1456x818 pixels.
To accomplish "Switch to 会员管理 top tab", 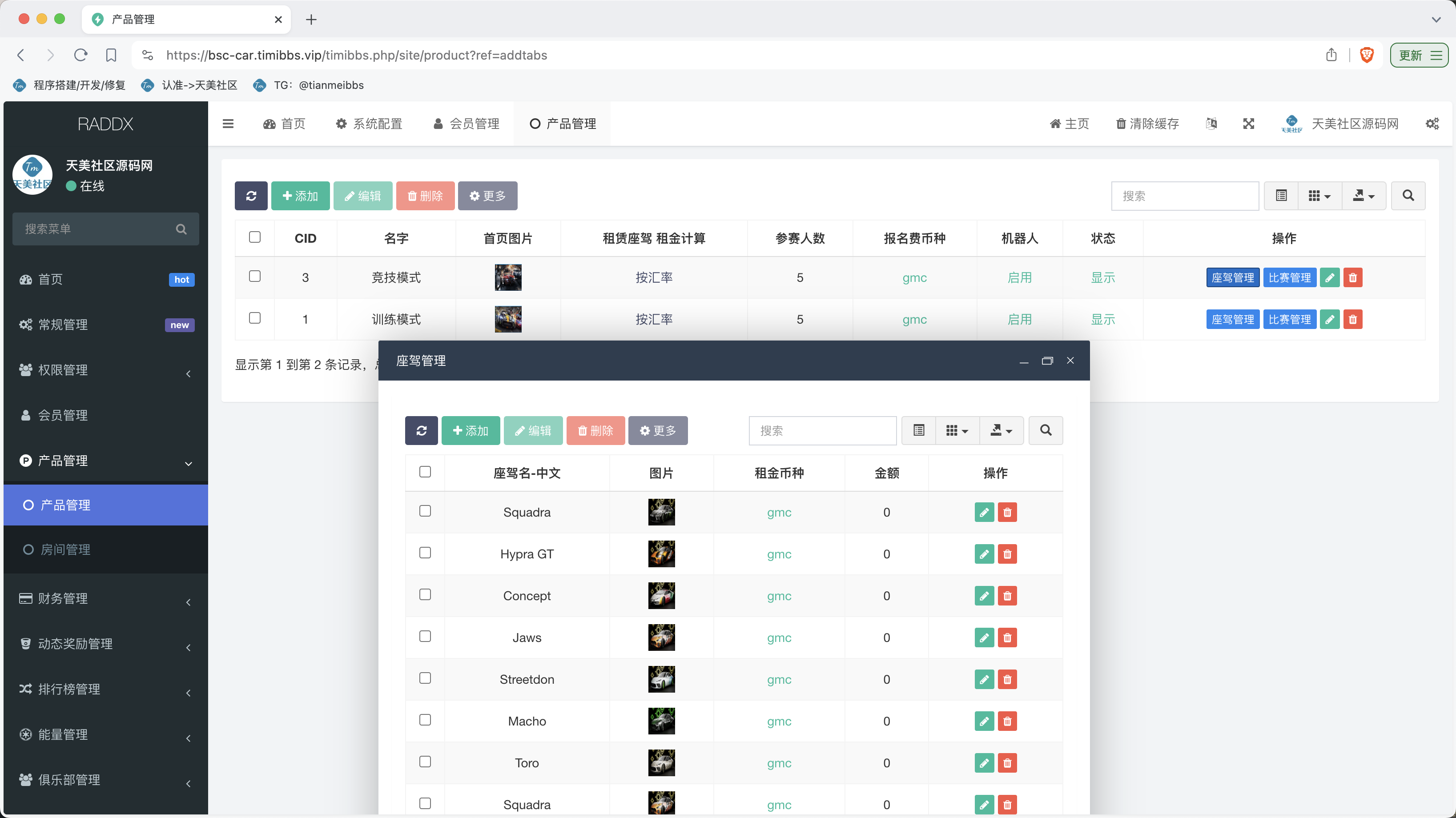I will (467, 124).
